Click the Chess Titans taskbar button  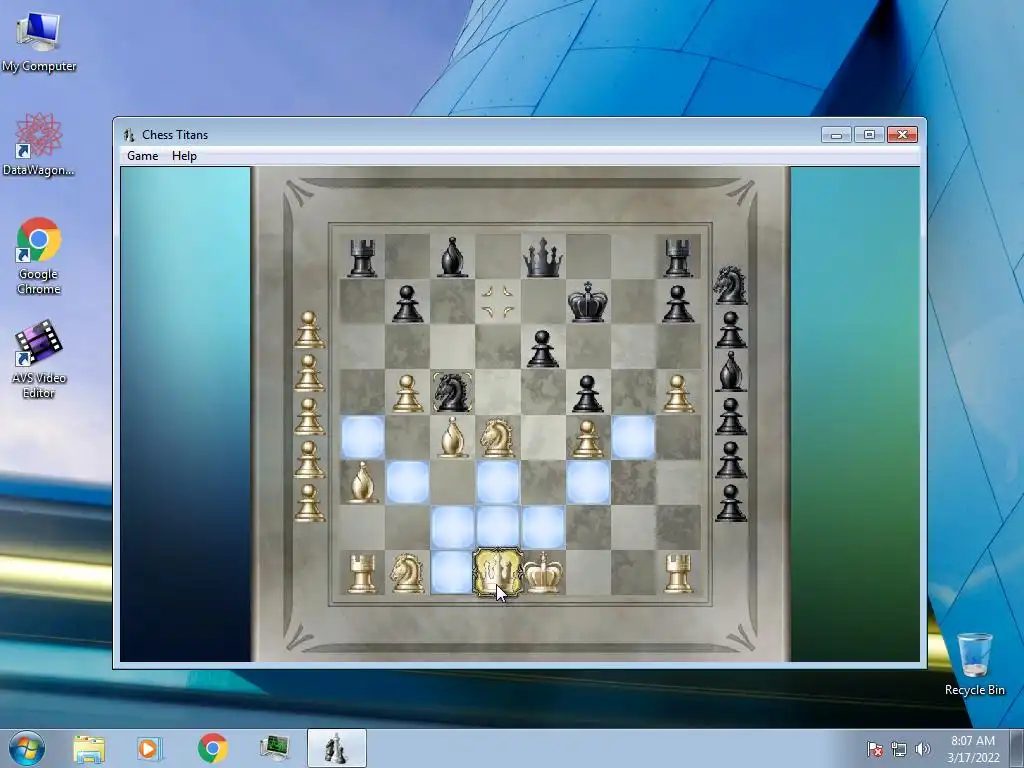pos(336,748)
